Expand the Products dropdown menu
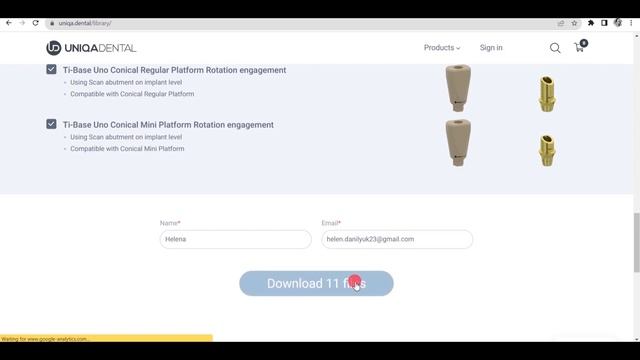Screen dimensions: 640x360 (442, 48)
